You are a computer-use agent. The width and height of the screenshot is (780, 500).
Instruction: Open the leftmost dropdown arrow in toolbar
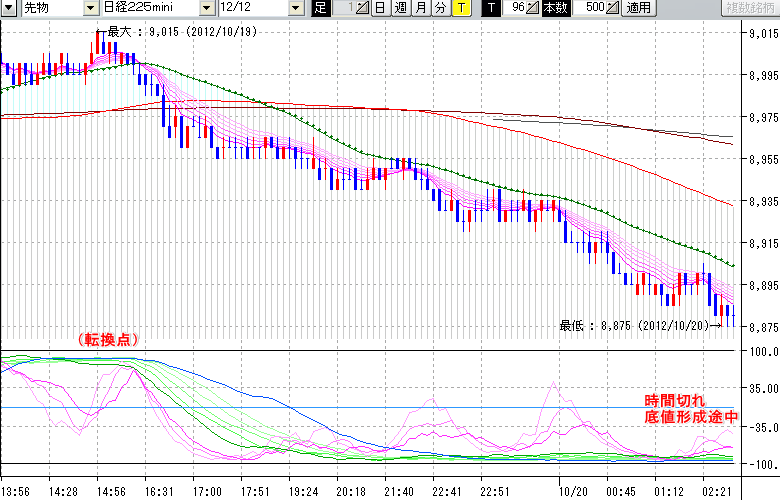pyautogui.click(x=6, y=8)
